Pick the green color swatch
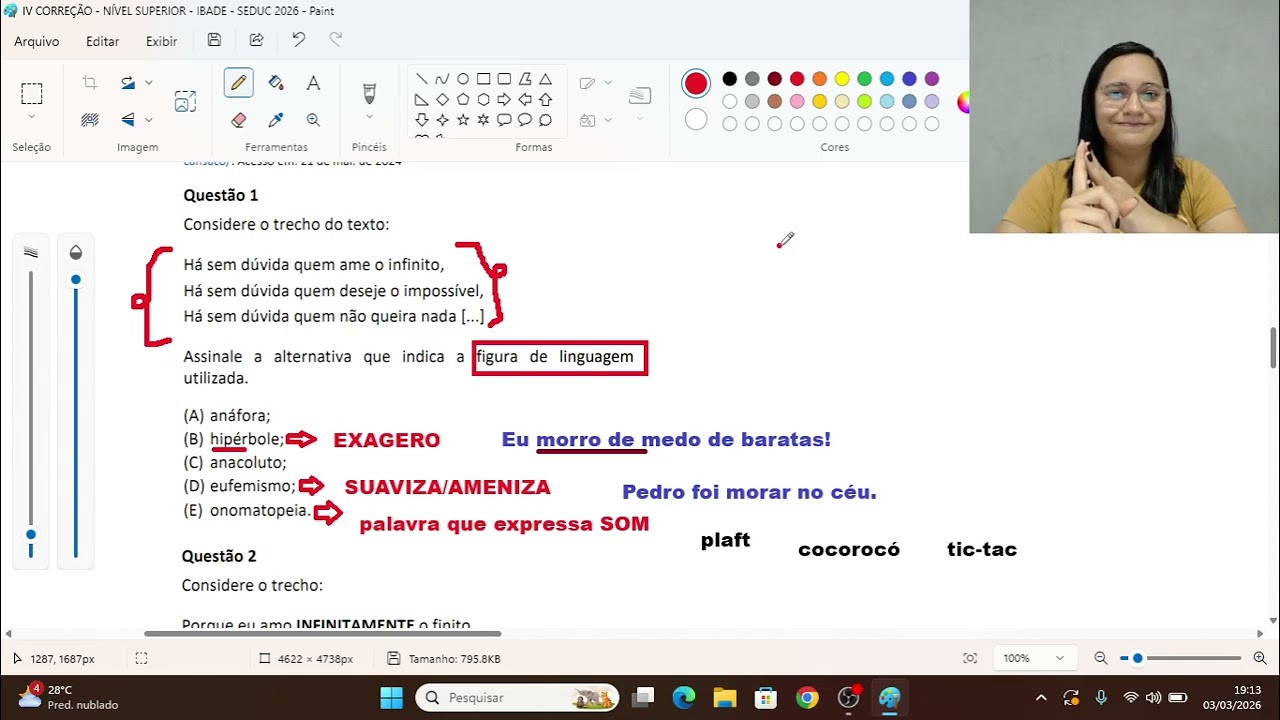Screen dimensions: 1280x720 864,79
